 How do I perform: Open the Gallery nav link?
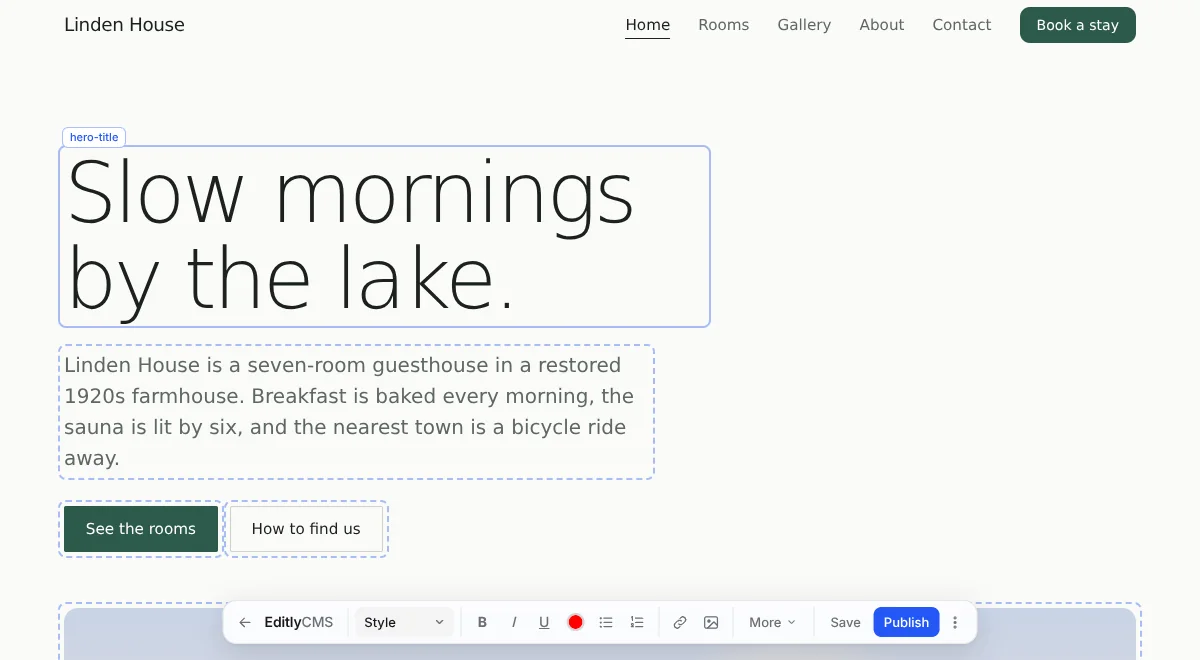click(x=804, y=25)
